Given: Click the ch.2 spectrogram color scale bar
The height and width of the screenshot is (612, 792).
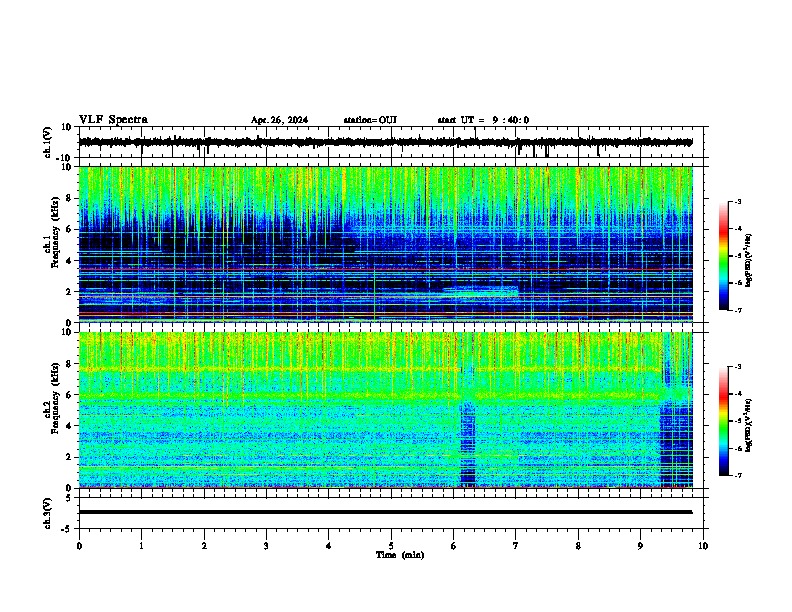Looking at the screenshot, I should tap(724, 421).
